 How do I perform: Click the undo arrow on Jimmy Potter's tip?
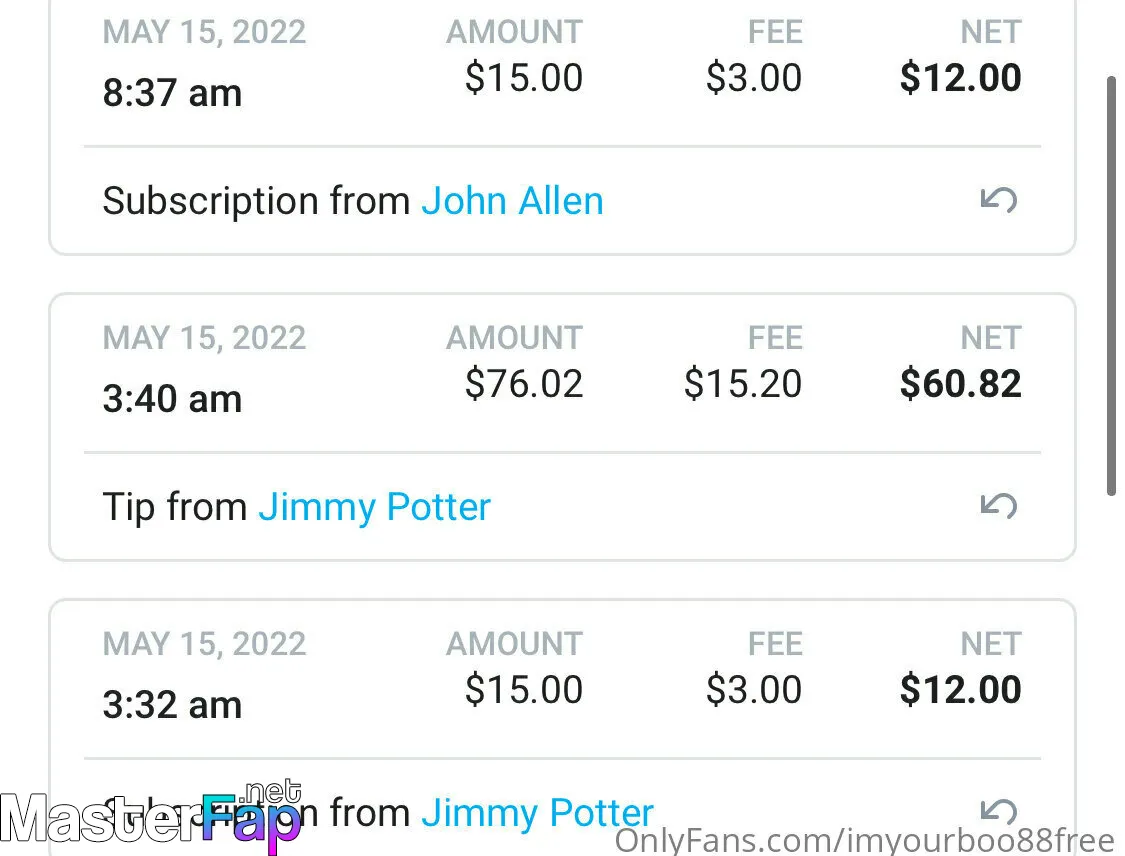click(x=999, y=506)
